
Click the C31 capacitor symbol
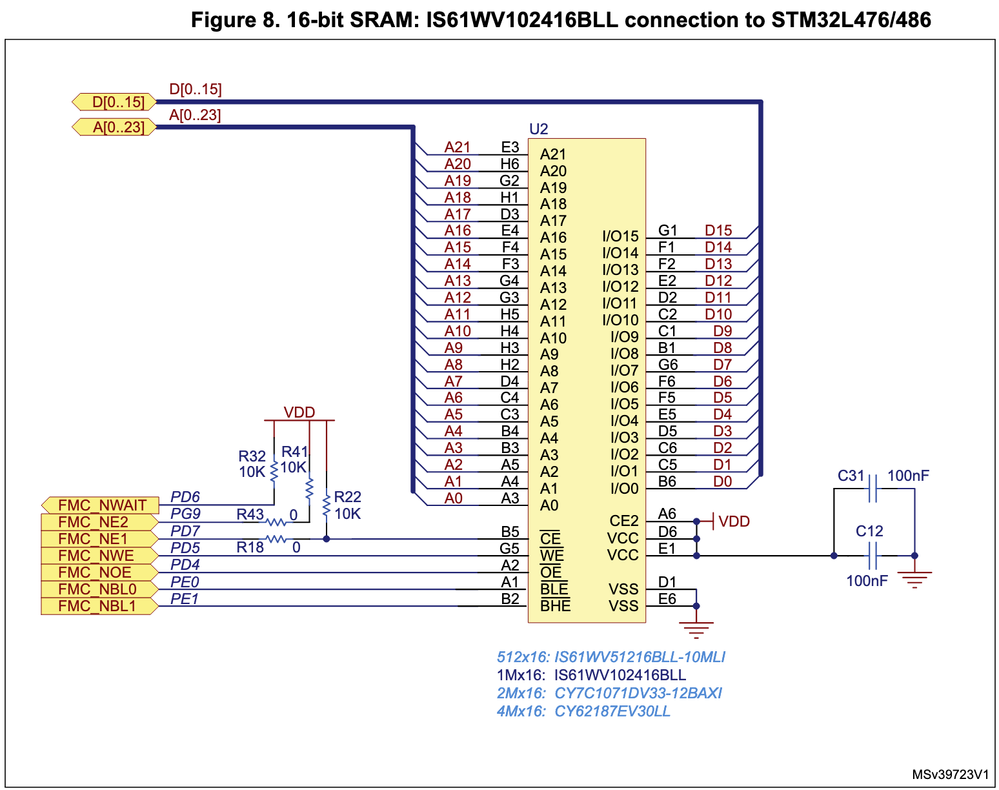[873, 489]
